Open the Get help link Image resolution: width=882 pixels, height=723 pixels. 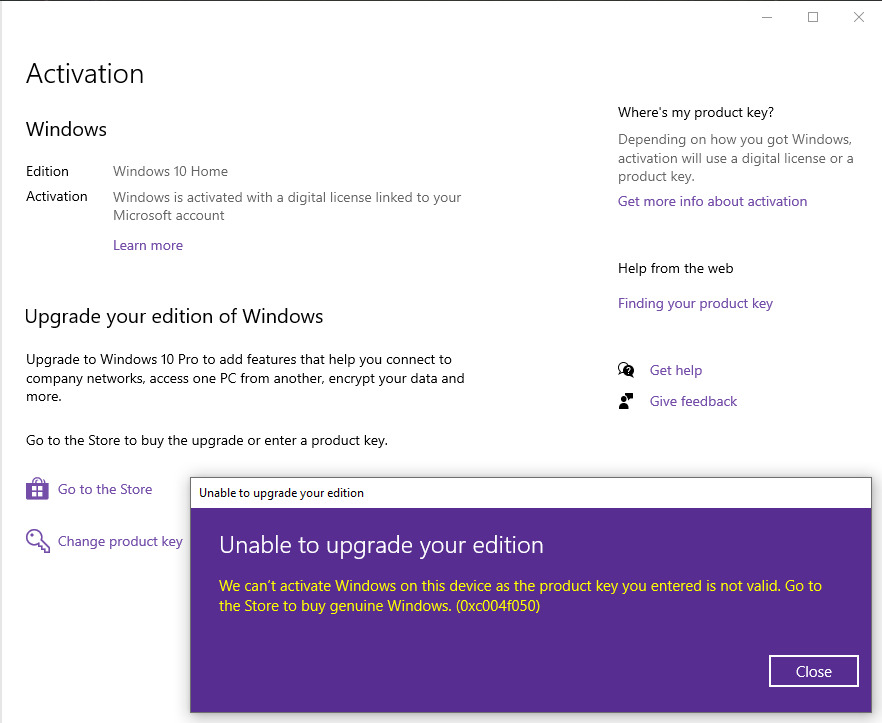coord(676,370)
